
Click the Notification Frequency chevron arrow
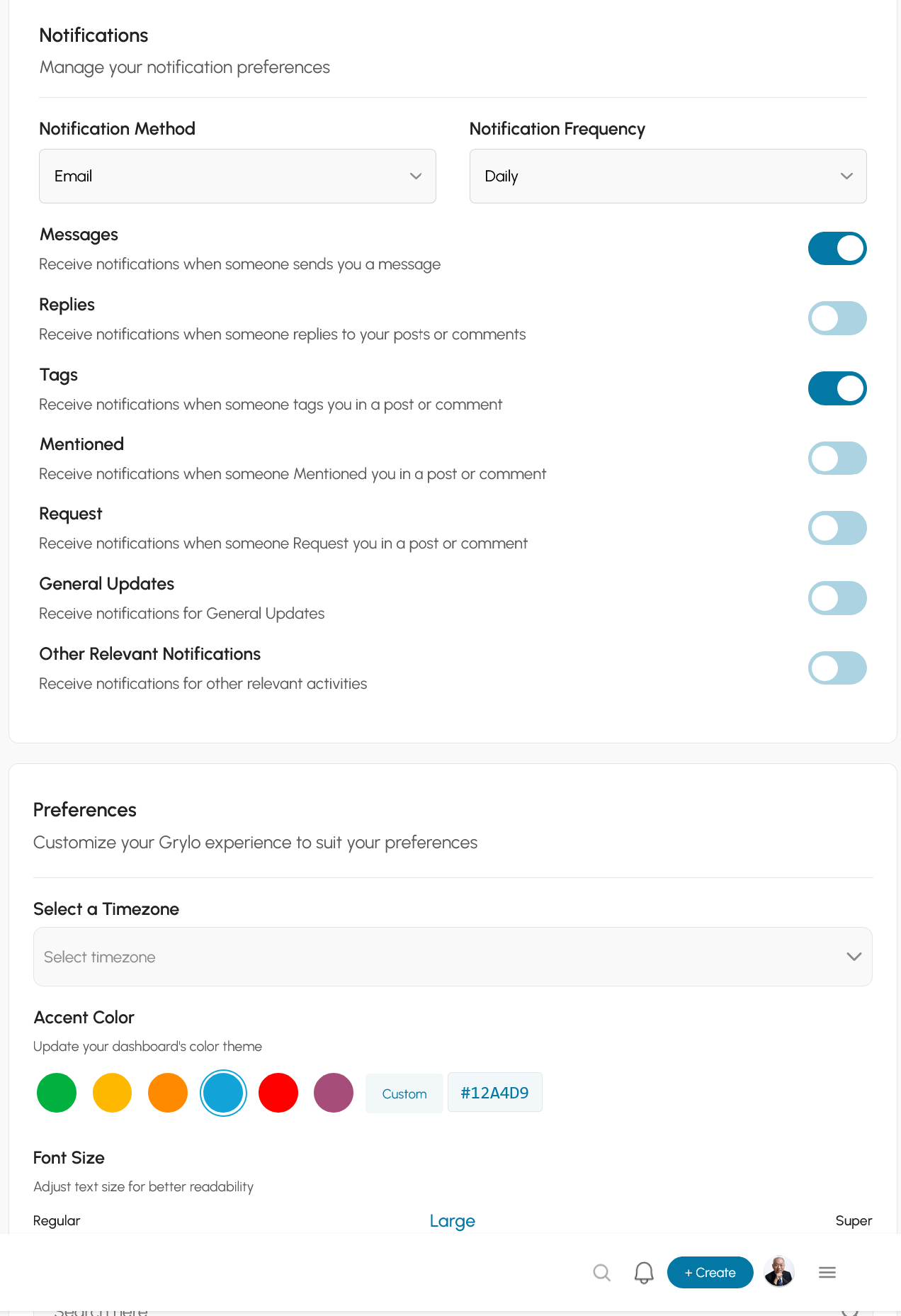pyautogui.click(x=846, y=176)
